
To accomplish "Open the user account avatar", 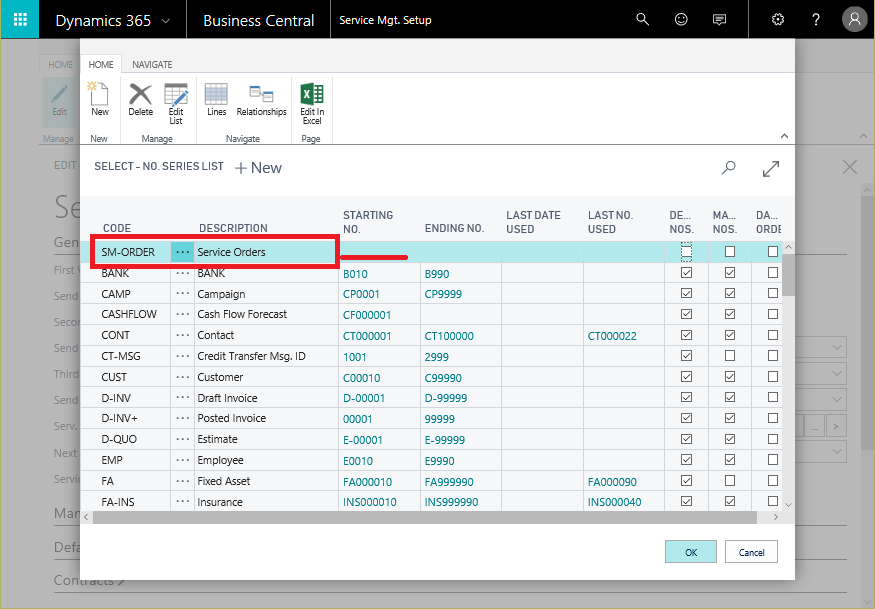I will (x=854, y=20).
